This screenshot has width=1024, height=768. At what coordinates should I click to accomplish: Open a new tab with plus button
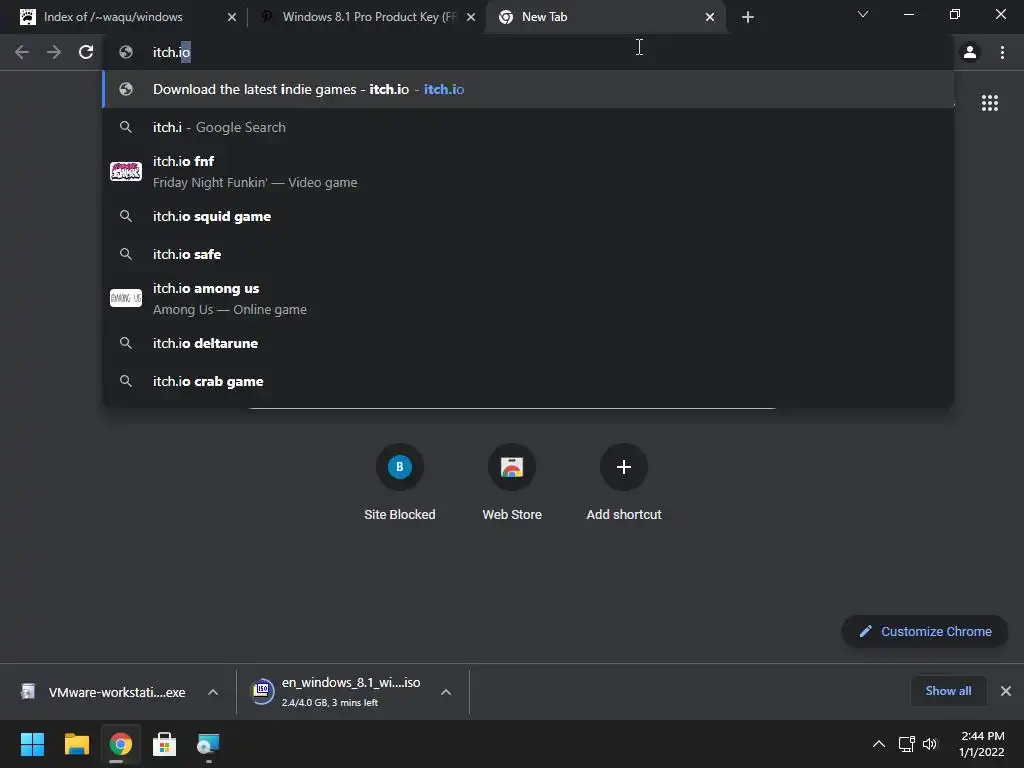[748, 17]
